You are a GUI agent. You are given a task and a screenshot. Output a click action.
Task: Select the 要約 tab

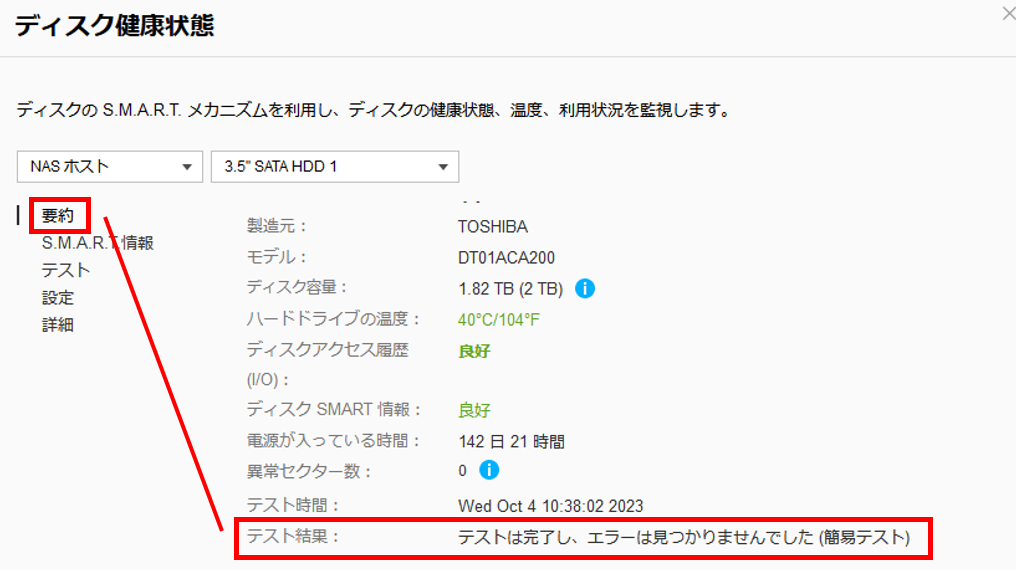pos(58,216)
